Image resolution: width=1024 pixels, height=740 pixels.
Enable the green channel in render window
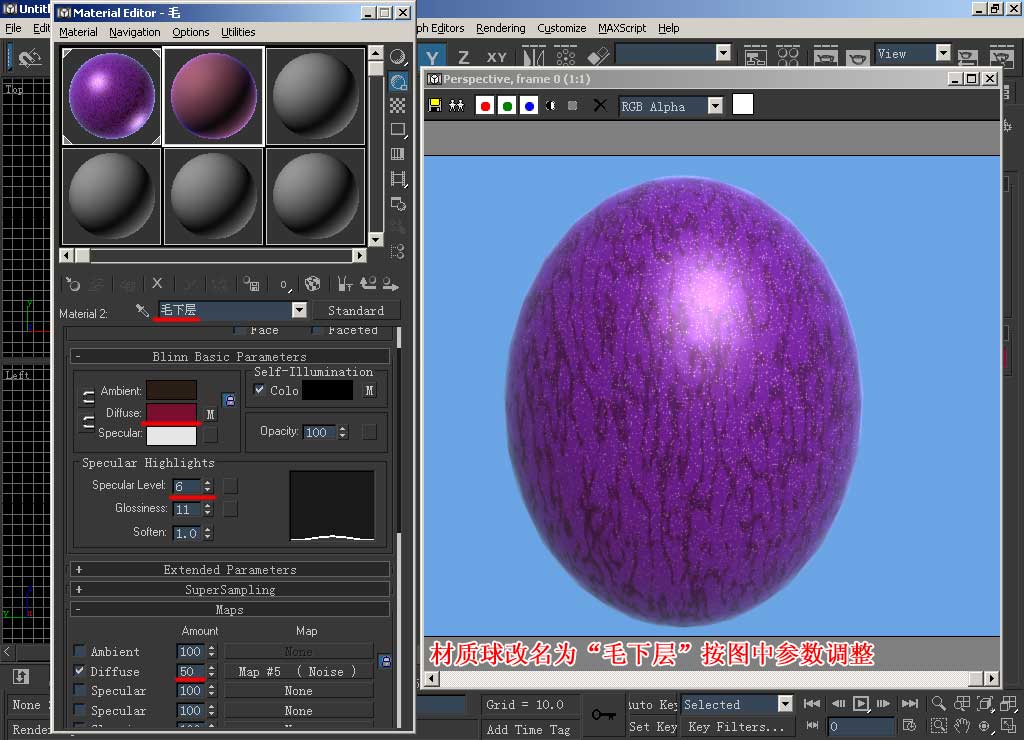coord(507,106)
